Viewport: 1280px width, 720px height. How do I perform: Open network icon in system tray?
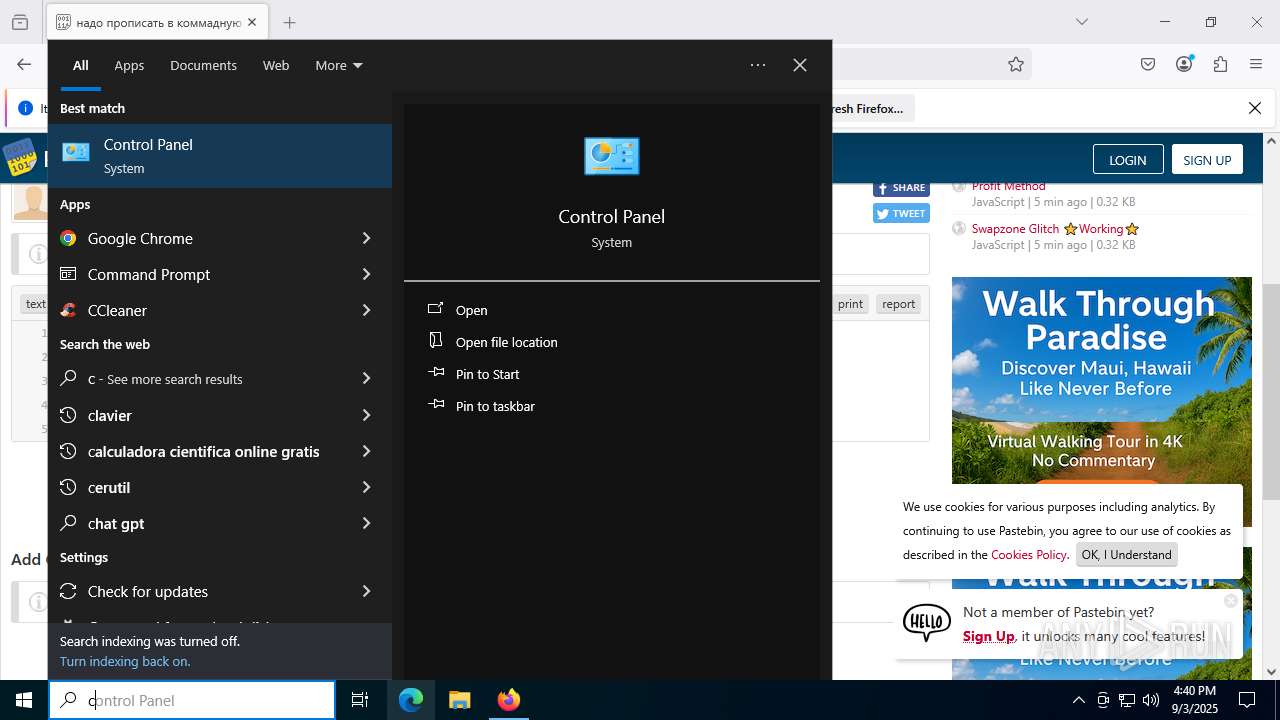tap(1127, 700)
